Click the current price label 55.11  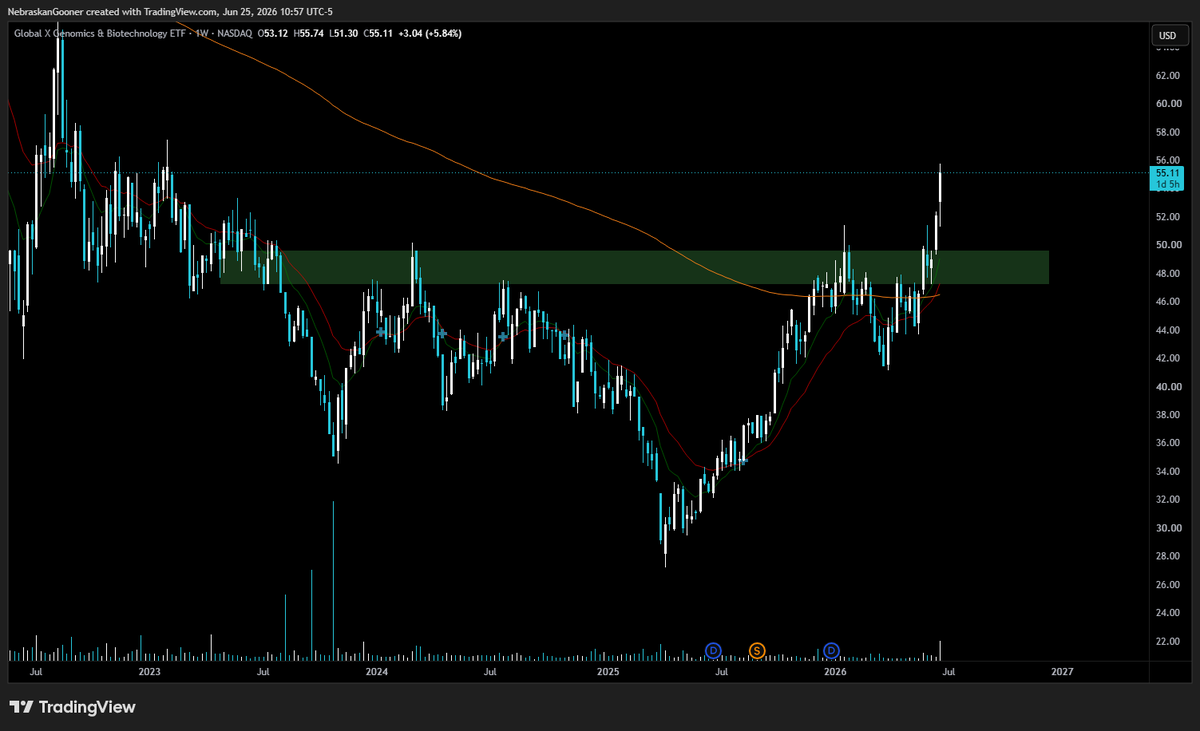coord(1168,173)
